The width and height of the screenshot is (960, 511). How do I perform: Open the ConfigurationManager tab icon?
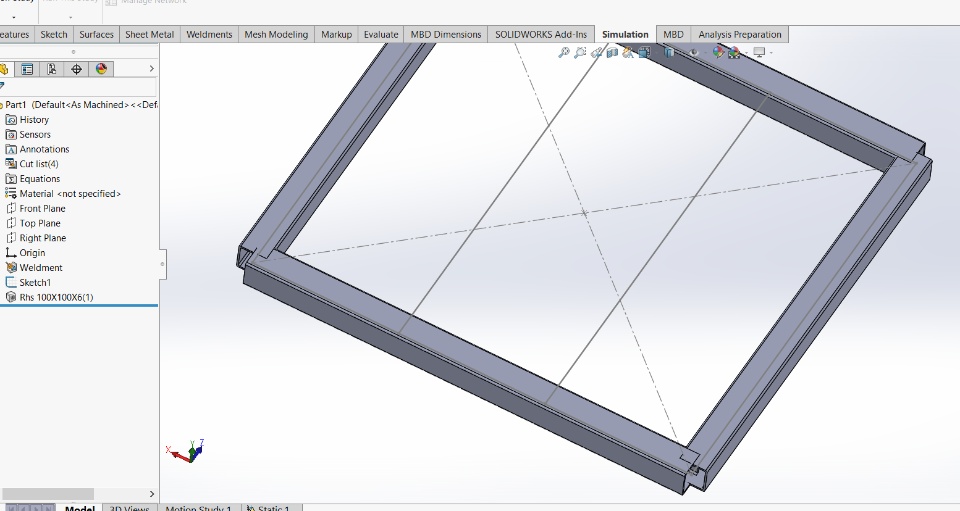51,69
